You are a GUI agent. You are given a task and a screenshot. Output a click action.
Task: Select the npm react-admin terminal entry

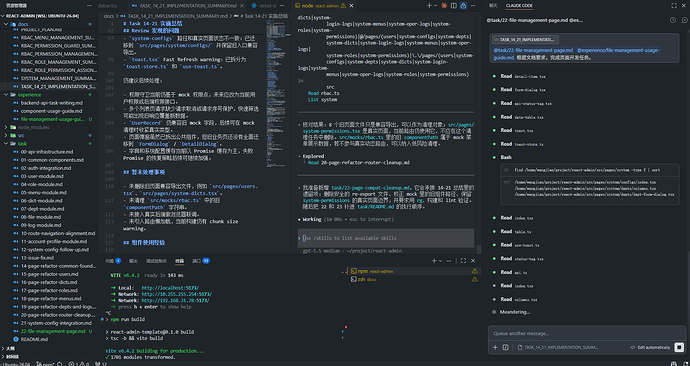[x=415, y=271]
